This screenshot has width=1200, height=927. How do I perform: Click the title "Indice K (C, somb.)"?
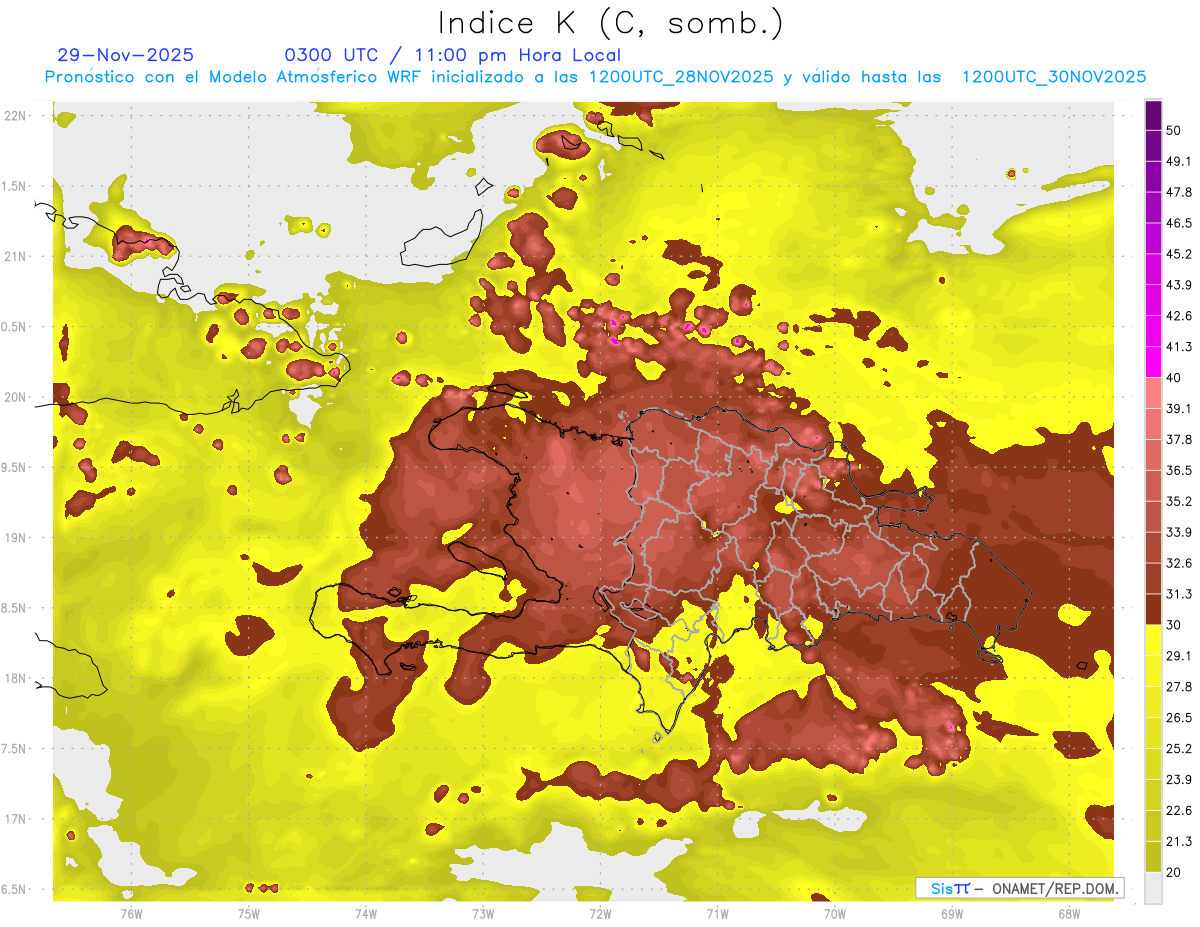coord(611,22)
